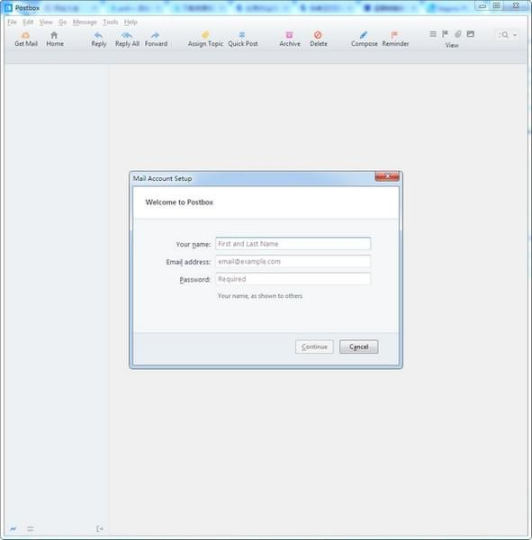Image resolution: width=532 pixels, height=540 pixels.
Task: Open Quick Post from the toolbar
Action: click(x=242, y=39)
